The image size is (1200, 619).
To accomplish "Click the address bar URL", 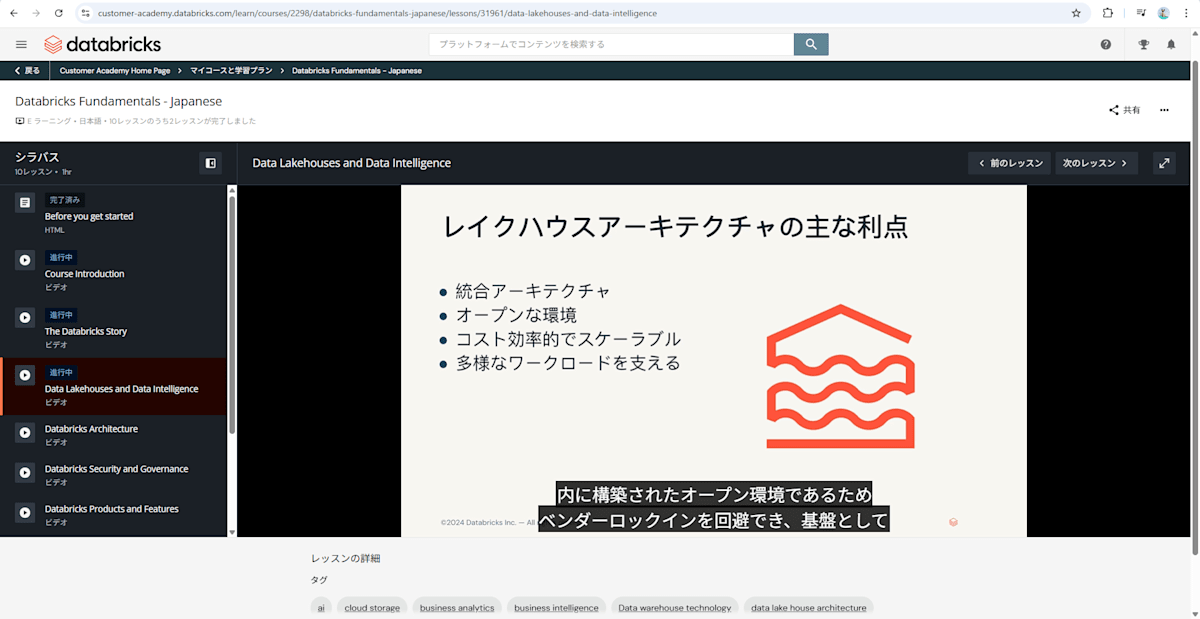I will 377,13.
